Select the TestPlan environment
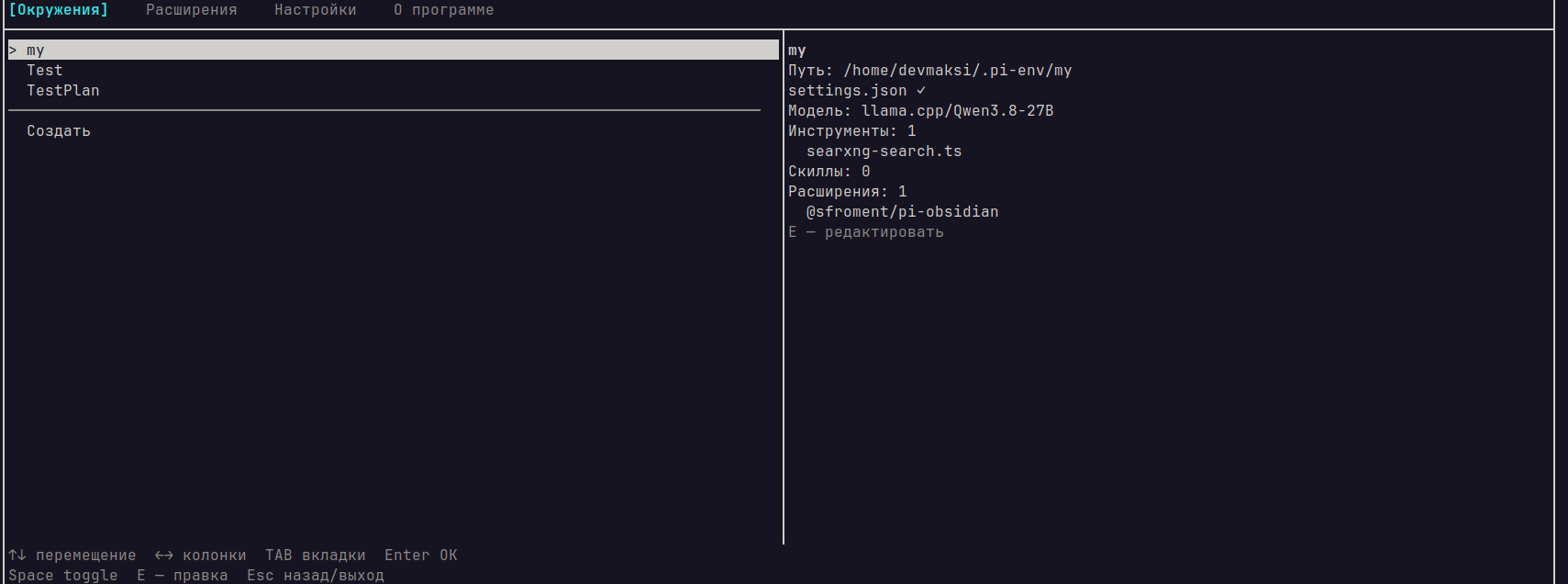This screenshot has height=584, width=1568. click(63, 91)
